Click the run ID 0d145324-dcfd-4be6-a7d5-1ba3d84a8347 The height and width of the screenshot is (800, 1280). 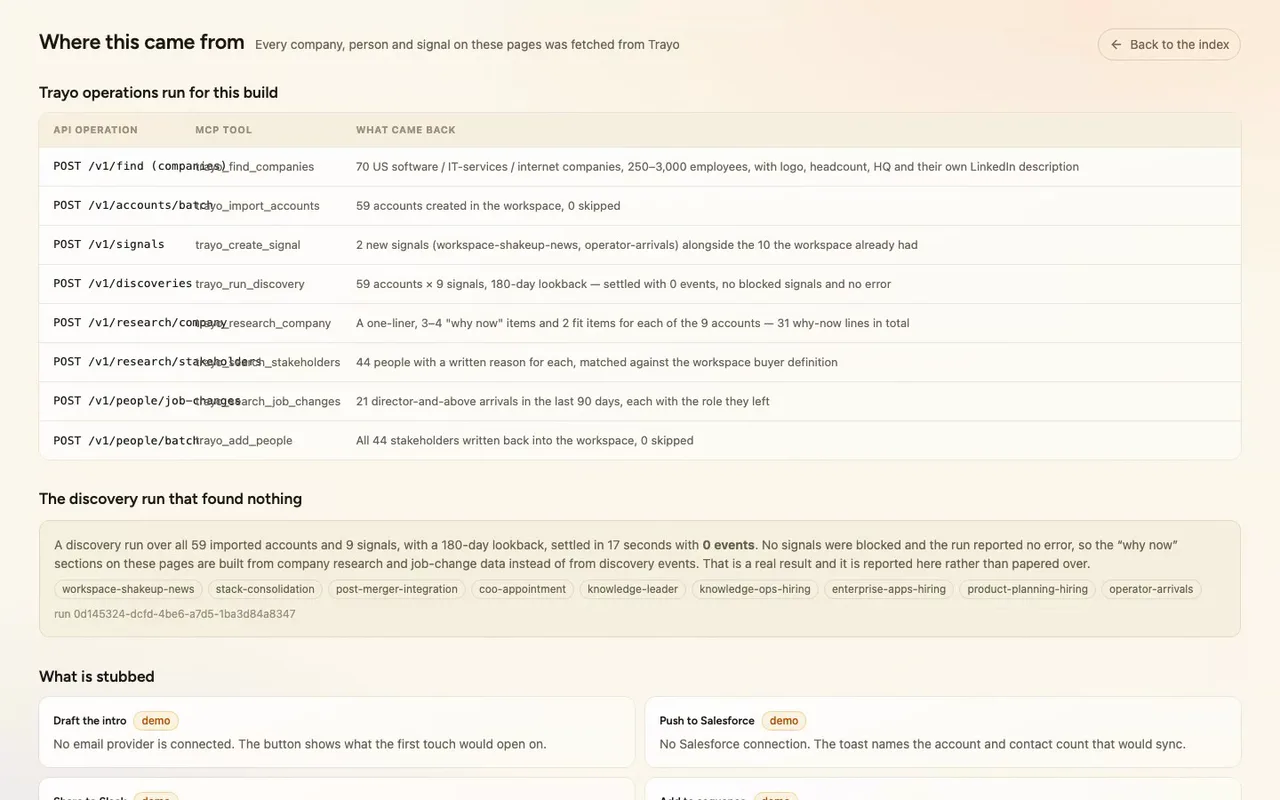[175, 614]
